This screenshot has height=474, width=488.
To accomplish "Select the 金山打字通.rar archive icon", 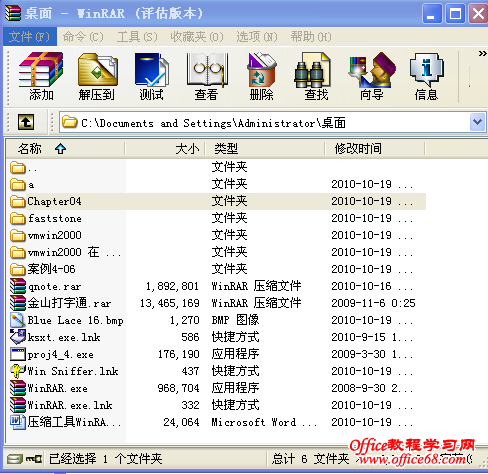I will [18, 303].
